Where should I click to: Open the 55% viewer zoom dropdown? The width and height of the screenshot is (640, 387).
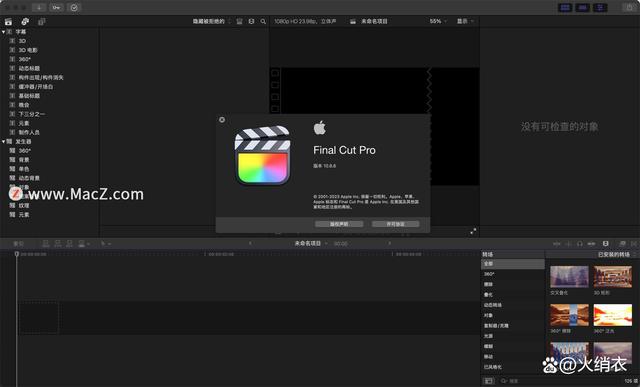438,21
